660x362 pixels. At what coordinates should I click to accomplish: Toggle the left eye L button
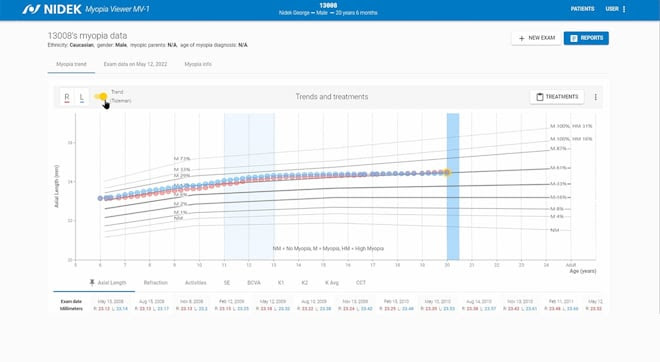[82, 97]
